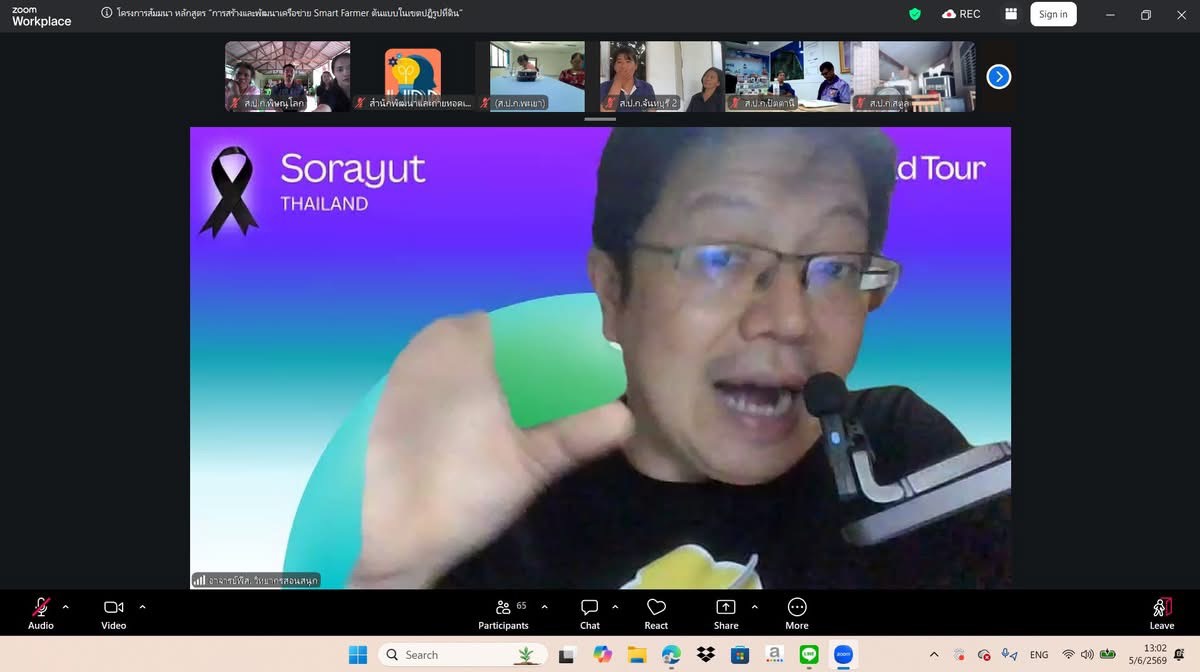Select the ส.ป.ก.ปัตตานี participant thumbnail
The image size is (1200, 672).
pyautogui.click(x=787, y=76)
